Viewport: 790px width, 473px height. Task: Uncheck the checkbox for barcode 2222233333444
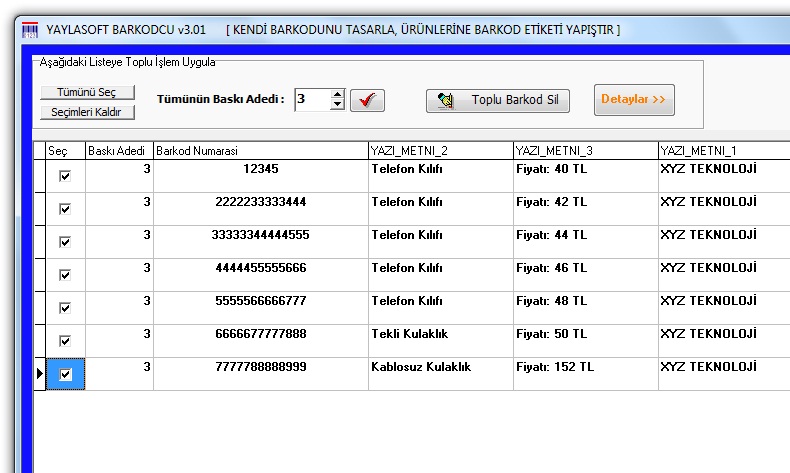point(65,209)
